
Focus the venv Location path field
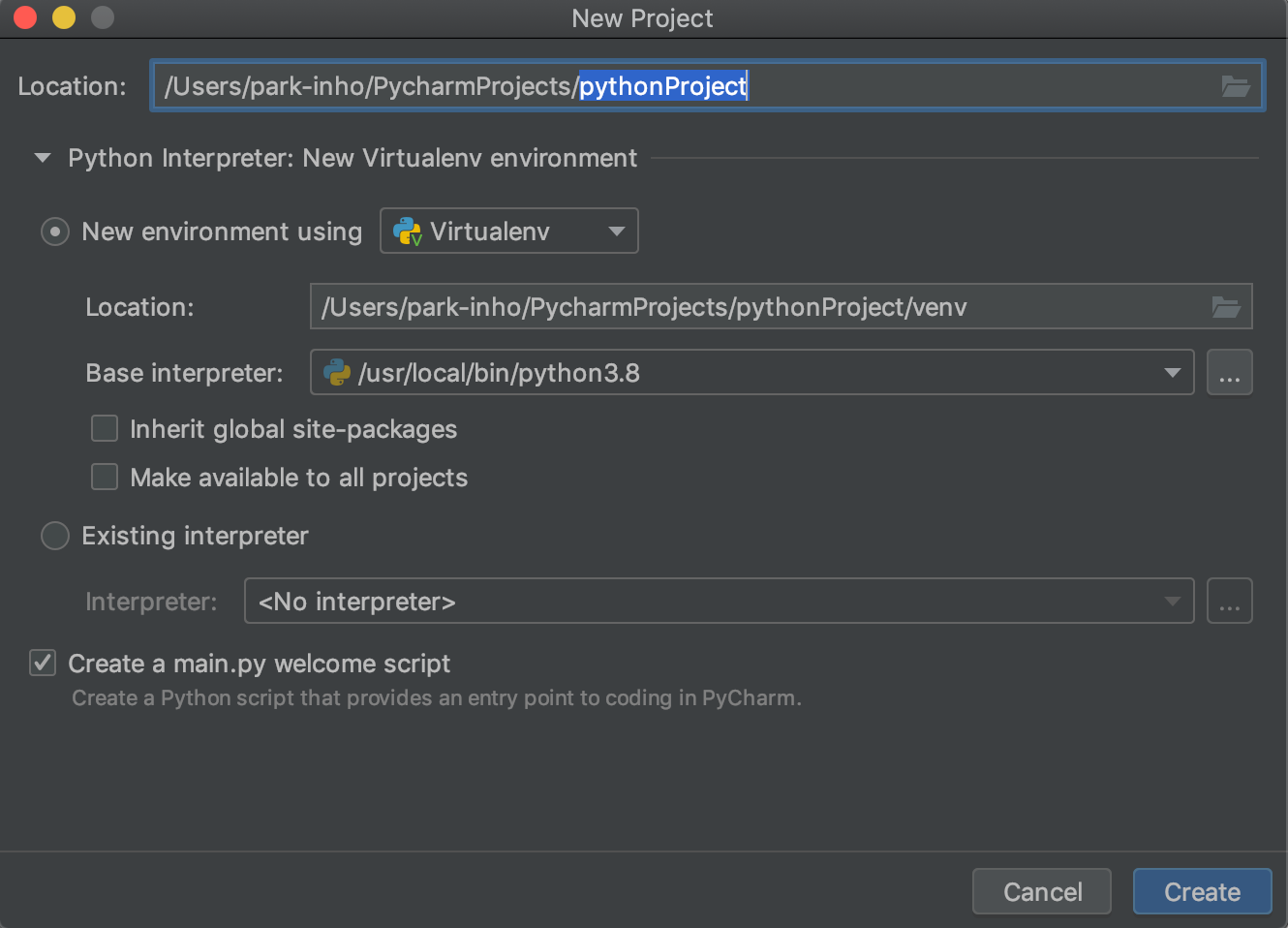tap(781, 307)
